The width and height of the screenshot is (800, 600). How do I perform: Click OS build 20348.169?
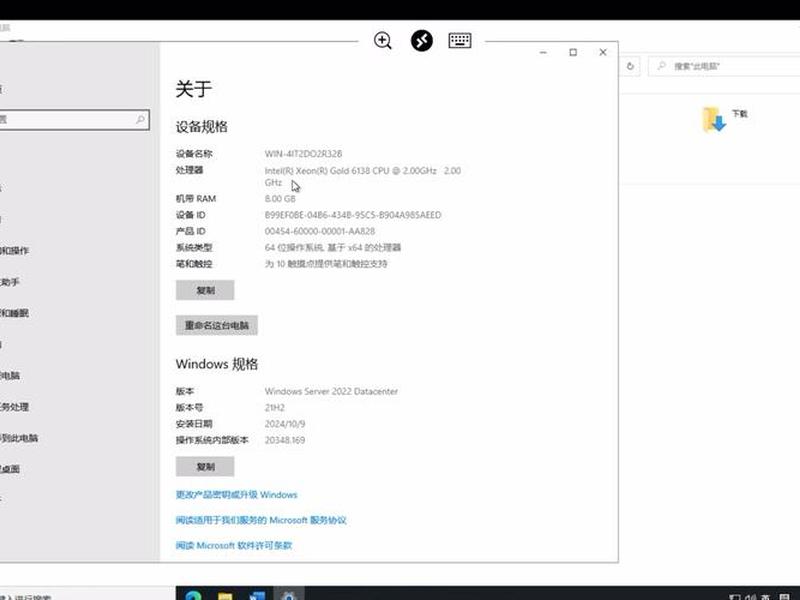pos(285,440)
